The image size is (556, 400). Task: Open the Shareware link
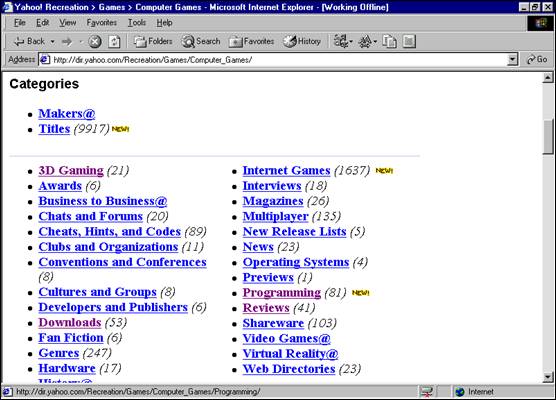273,323
